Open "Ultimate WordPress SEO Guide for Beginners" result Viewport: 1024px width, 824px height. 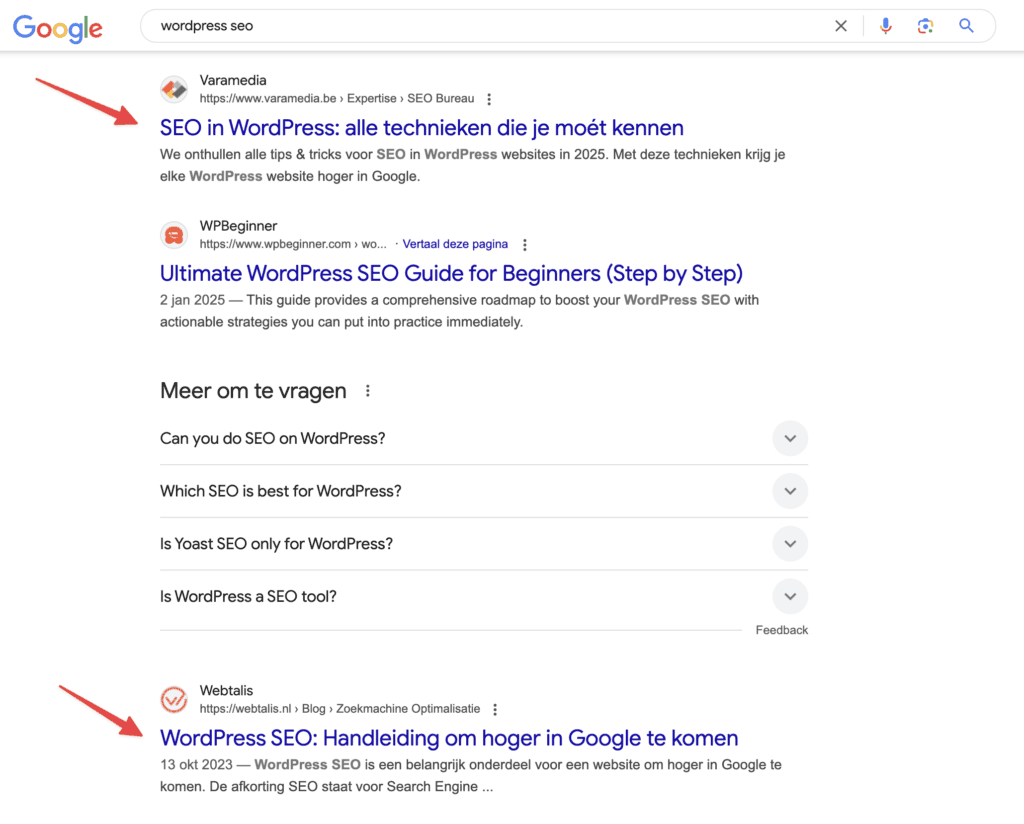tap(451, 273)
